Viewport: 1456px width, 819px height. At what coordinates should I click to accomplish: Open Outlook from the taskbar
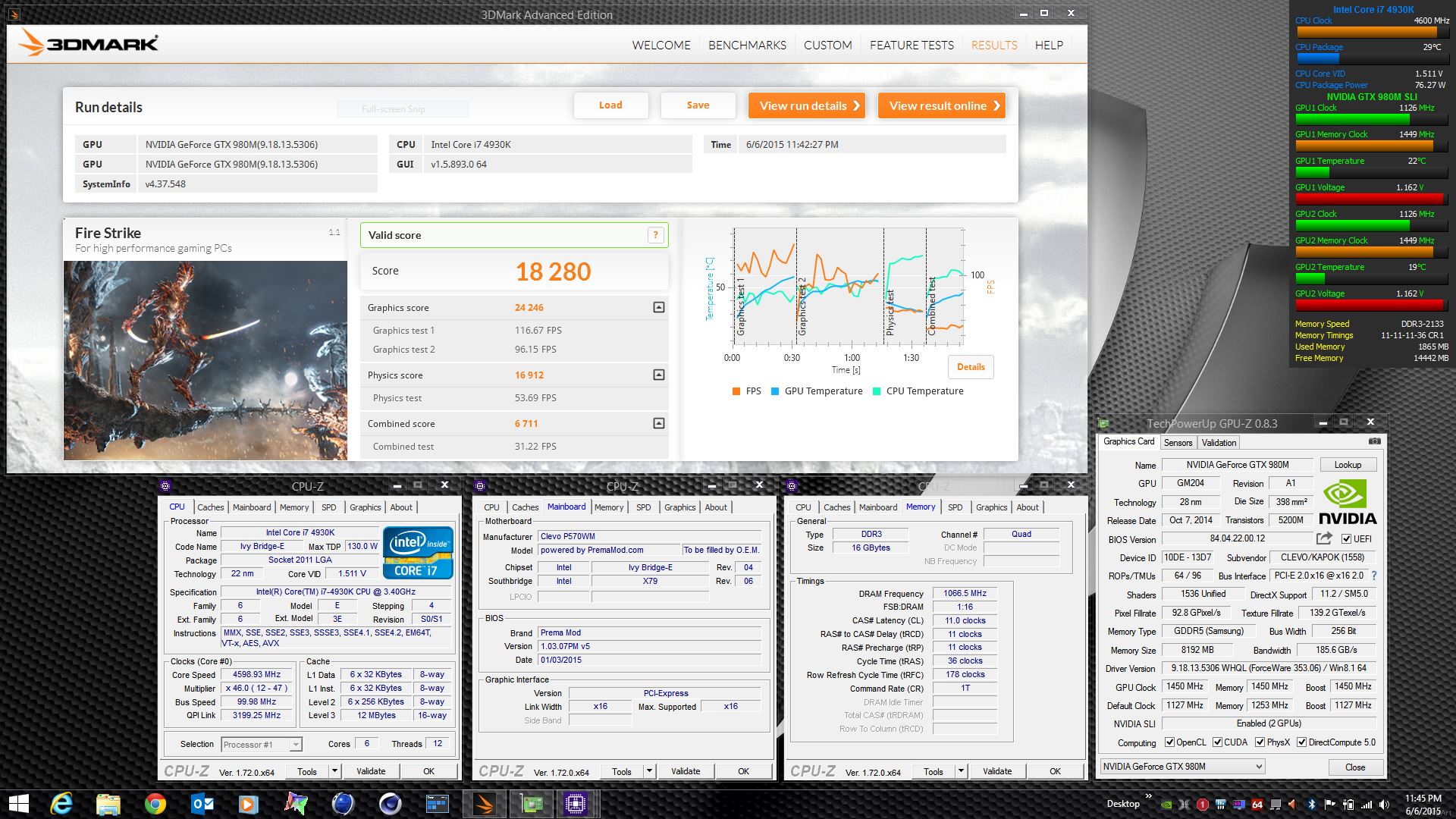pos(202,803)
